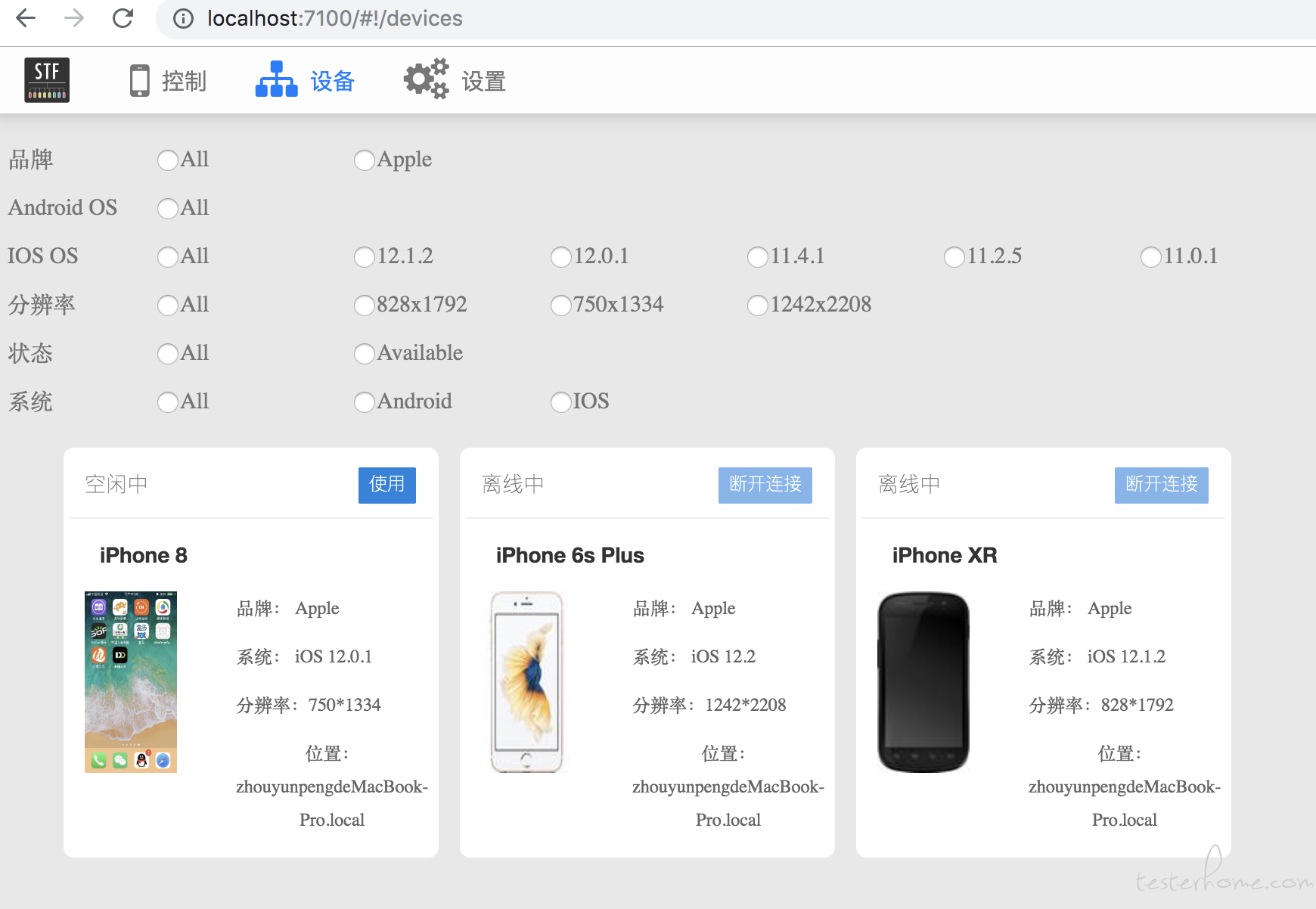Click iOS 12.1.2 system value on XR card
This screenshot has width=1316, height=909.
pos(1126,656)
